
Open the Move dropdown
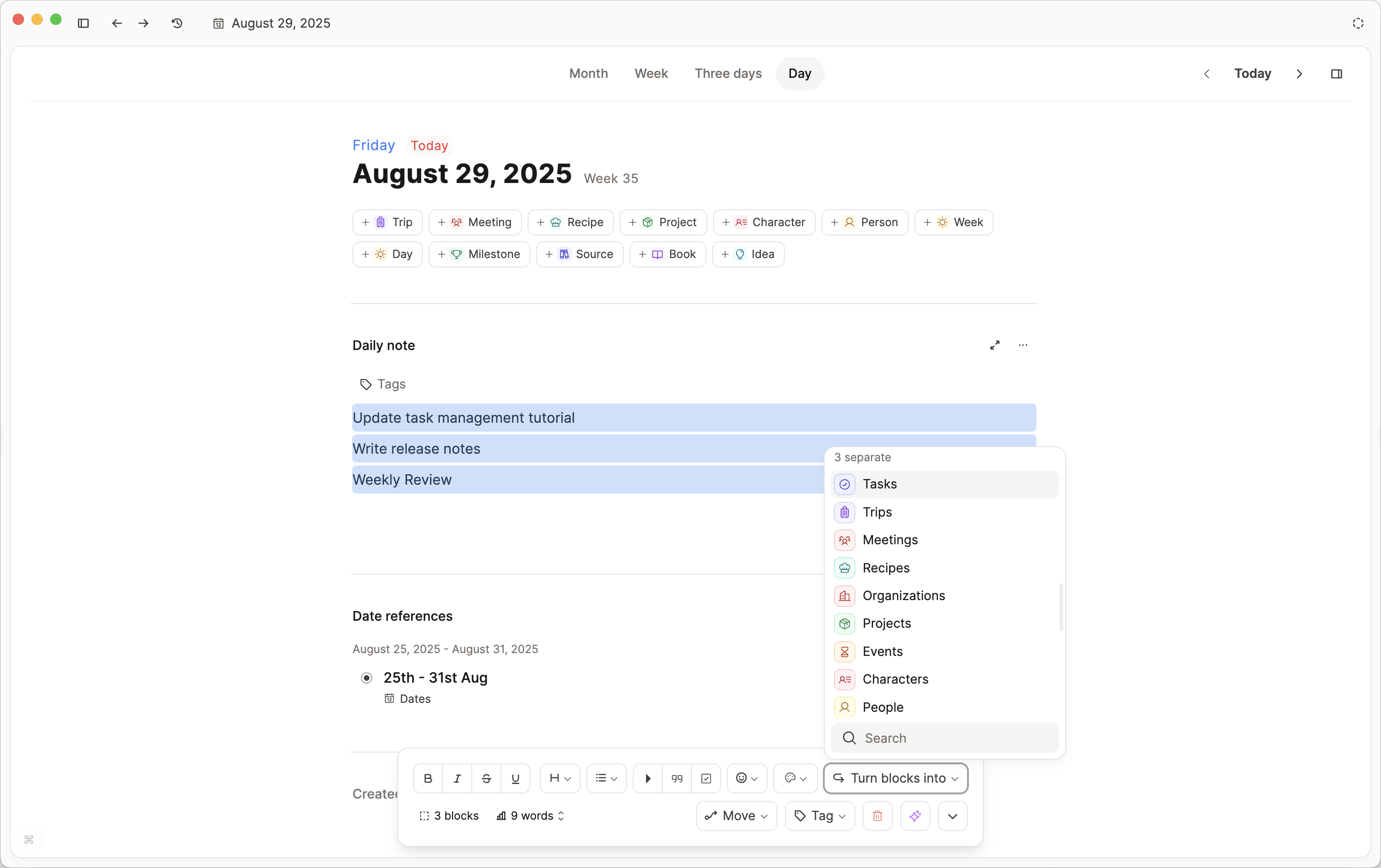(736, 815)
